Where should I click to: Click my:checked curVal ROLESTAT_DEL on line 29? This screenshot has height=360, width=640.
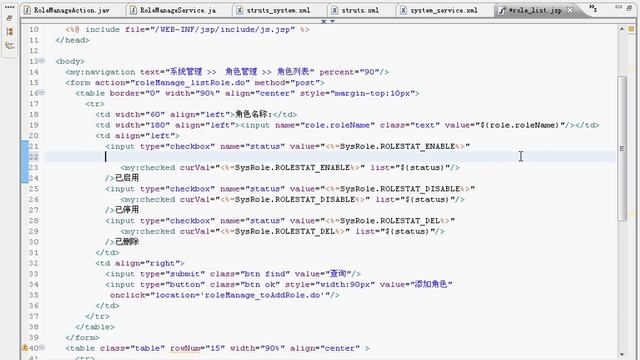[x=282, y=231]
